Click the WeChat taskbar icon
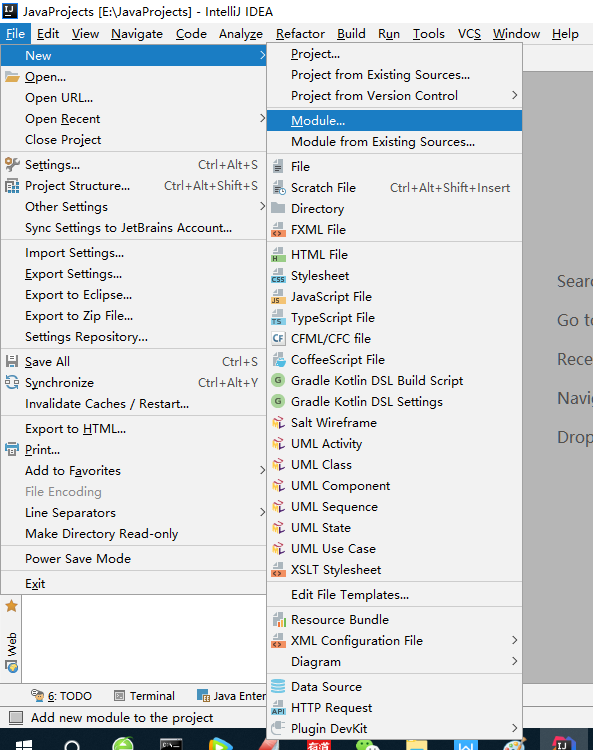This screenshot has height=750, width=593. click(367, 745)
